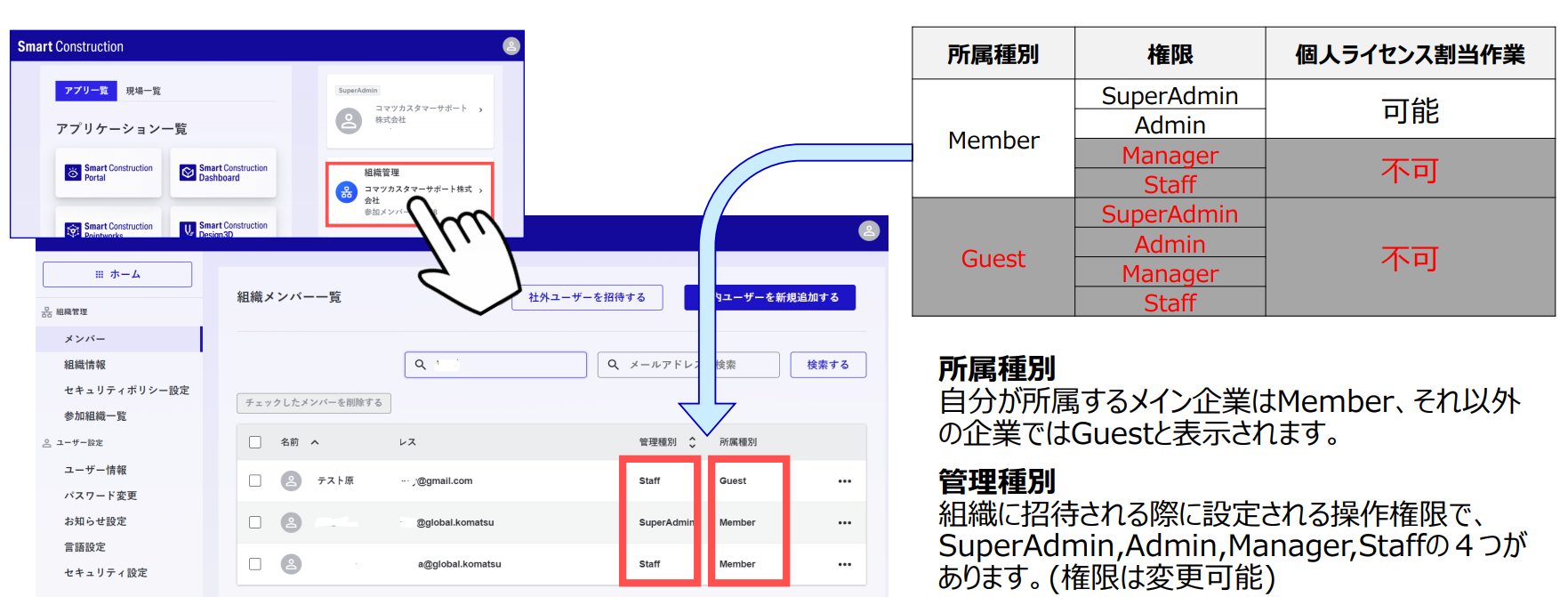This screenshot has width=1568, height=597.
Task: Click the avatar in the SuperAdmin member row
Action: pyautogui.click(x=291, y=523)
